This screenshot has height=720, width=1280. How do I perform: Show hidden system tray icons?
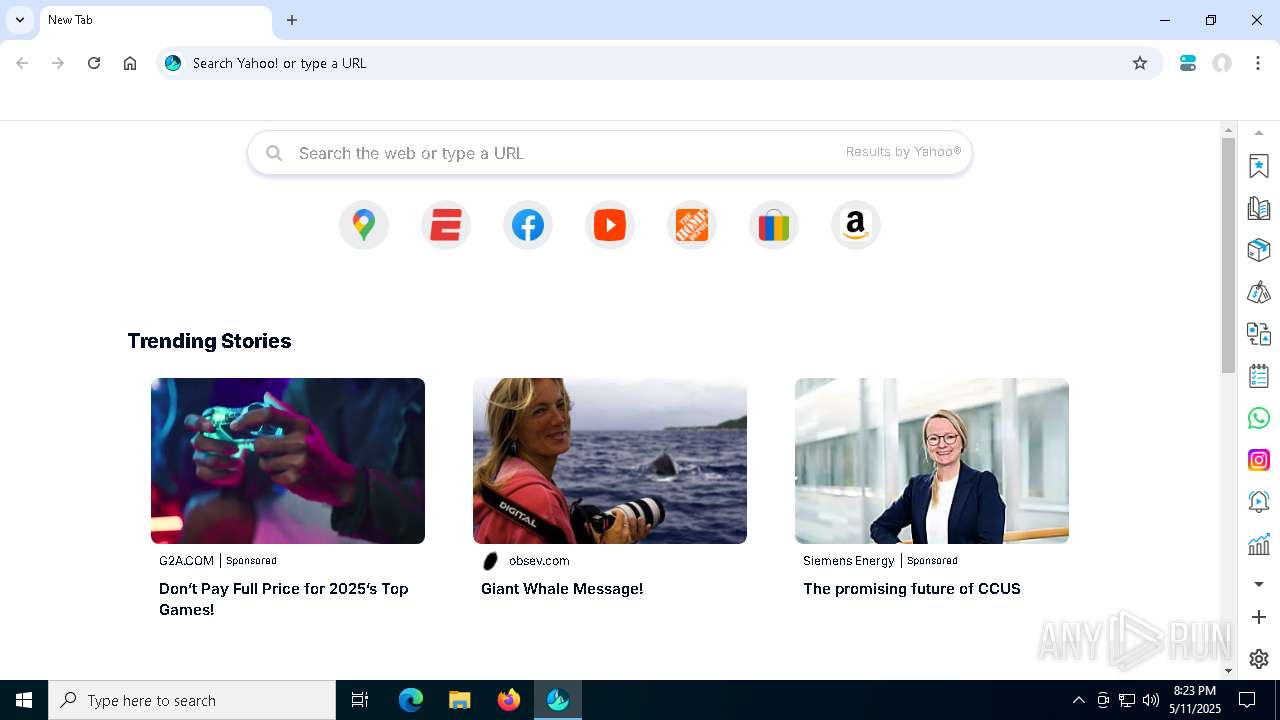coord(1078,700)
